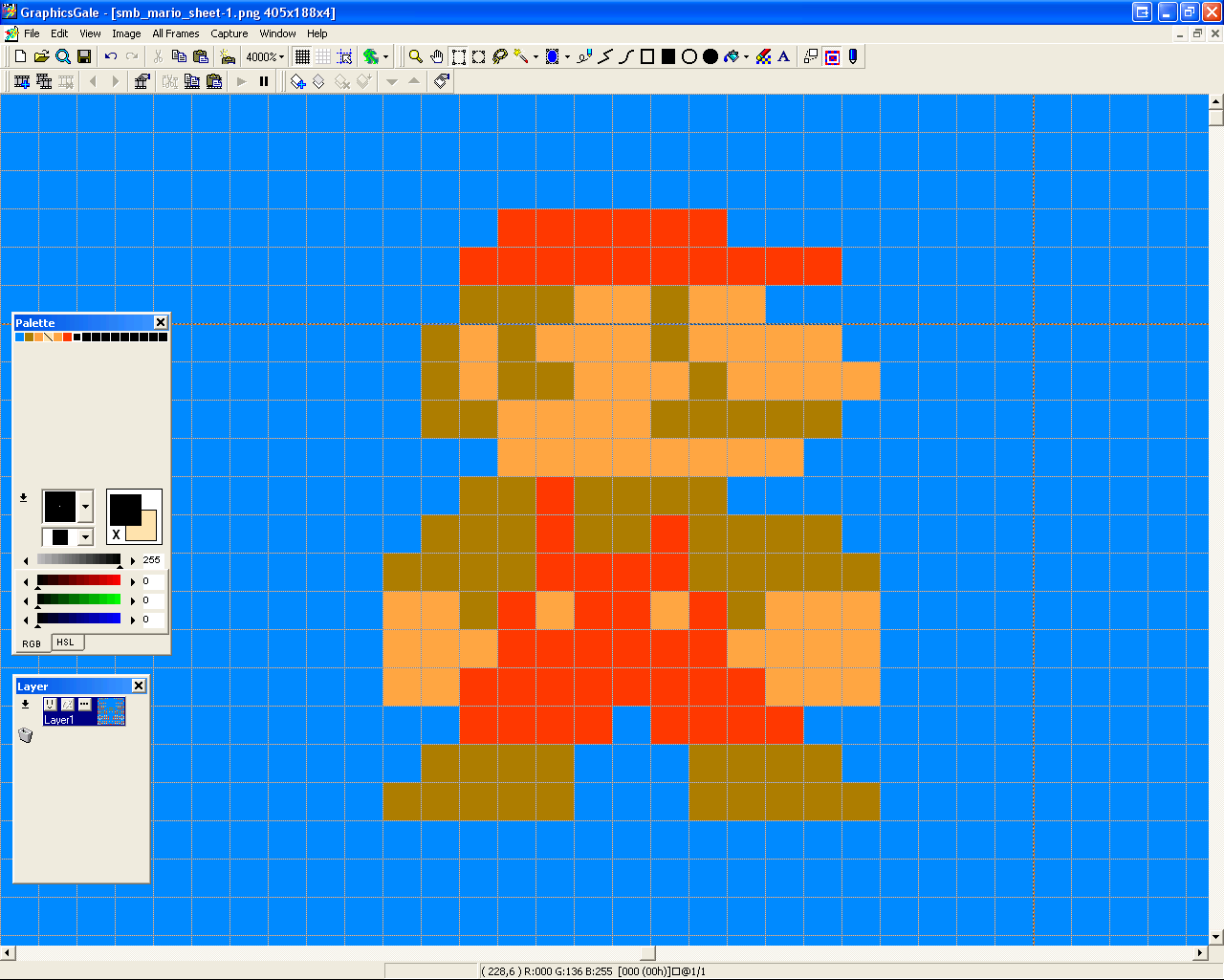Click the Save floppy disk icon
This screenshot has height=980, width=1224.
[84, 57]
